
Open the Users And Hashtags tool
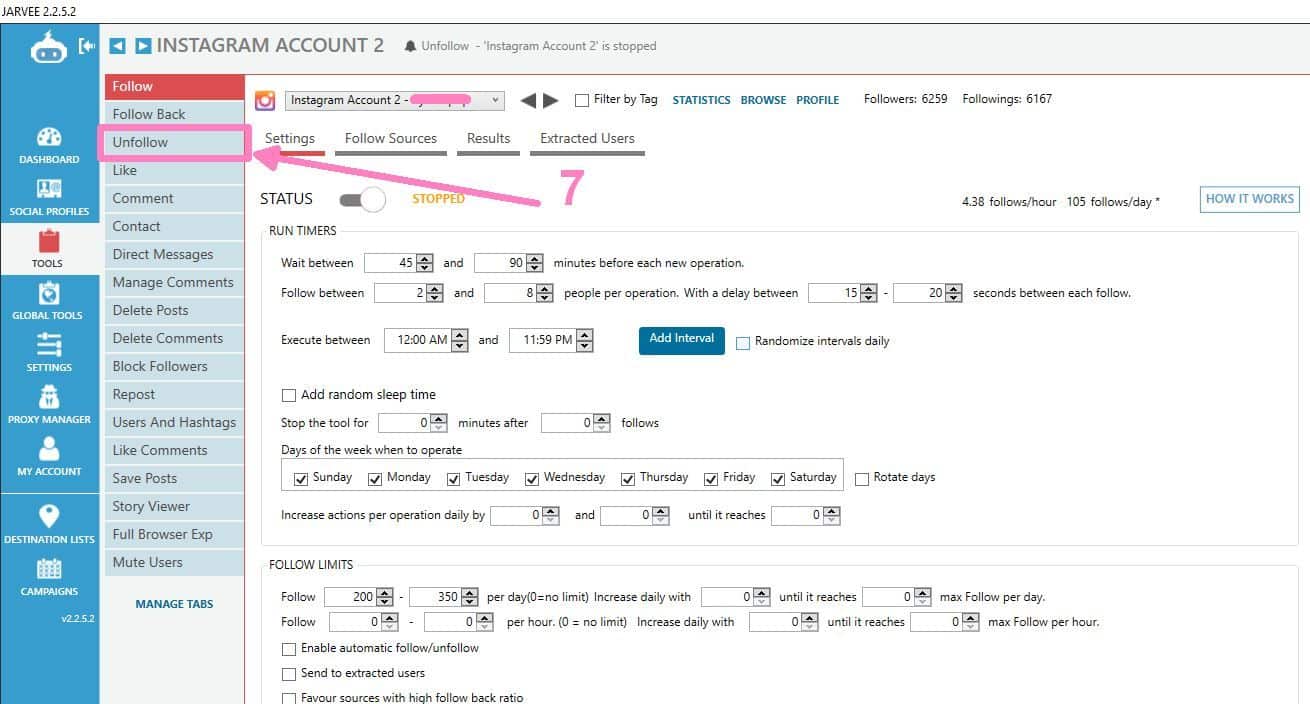[175, 422]
